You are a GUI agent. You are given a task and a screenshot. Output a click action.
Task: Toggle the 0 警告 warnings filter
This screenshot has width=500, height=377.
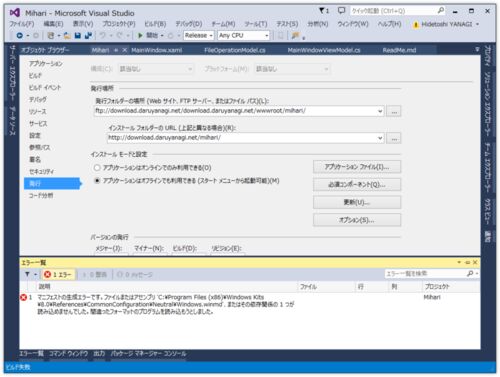click(x=95, y=275)
